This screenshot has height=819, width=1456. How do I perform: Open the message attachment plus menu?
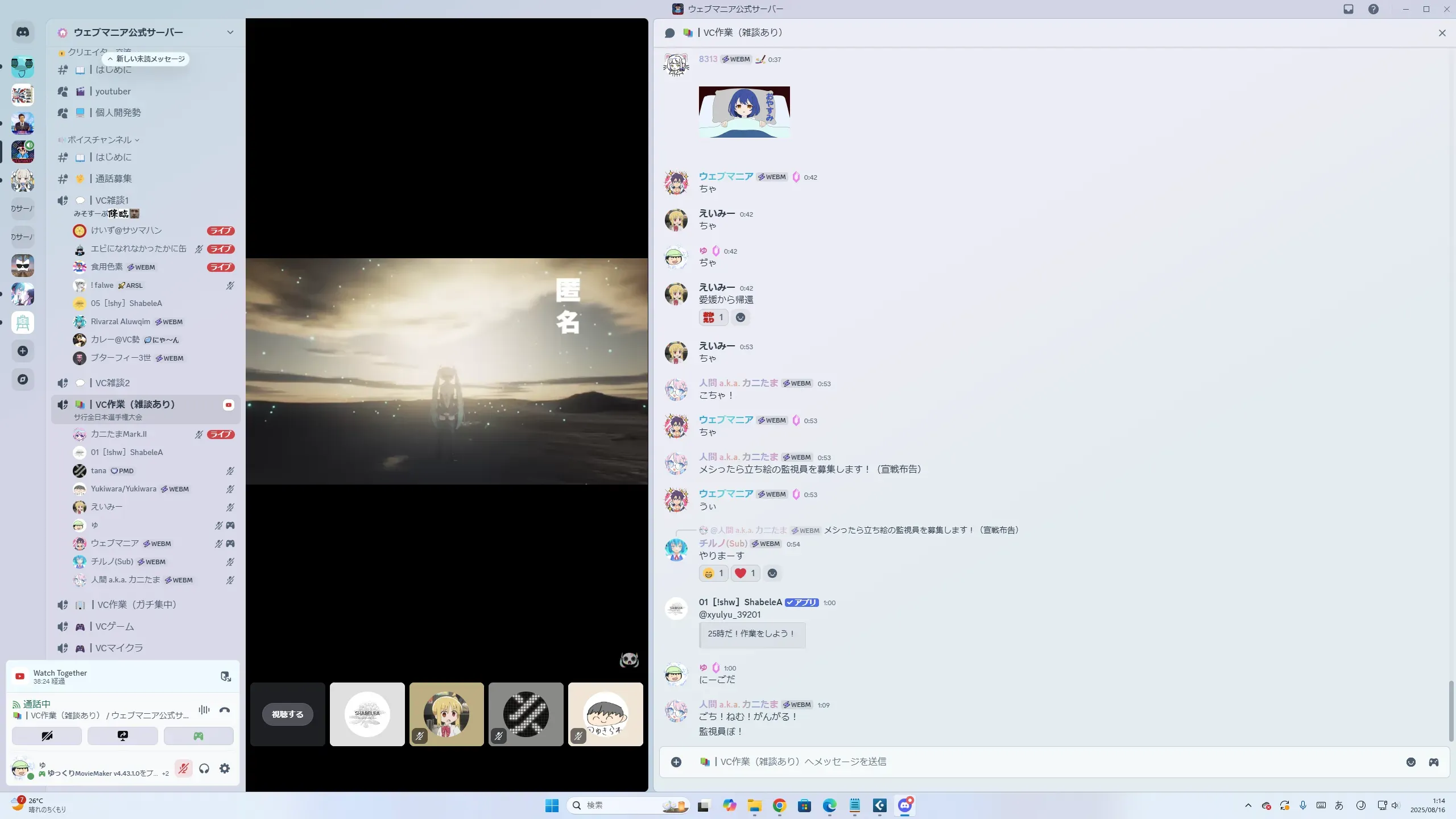tap(676, 762)
